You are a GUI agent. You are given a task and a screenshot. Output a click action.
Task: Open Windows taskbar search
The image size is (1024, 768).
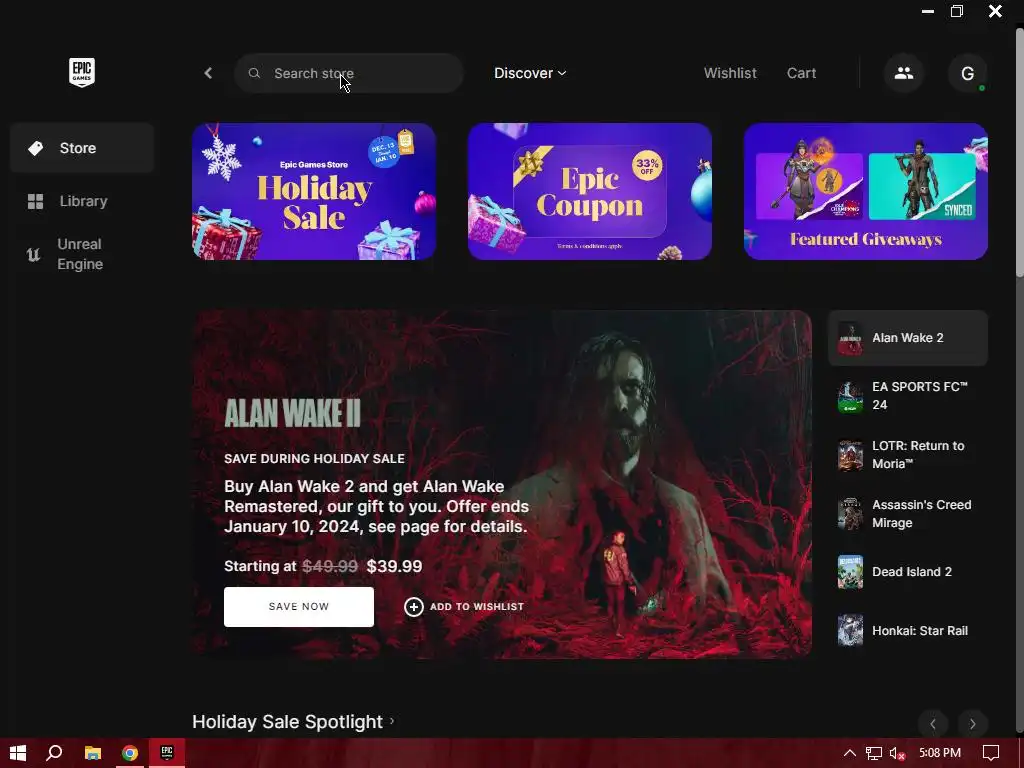(55, 753)
